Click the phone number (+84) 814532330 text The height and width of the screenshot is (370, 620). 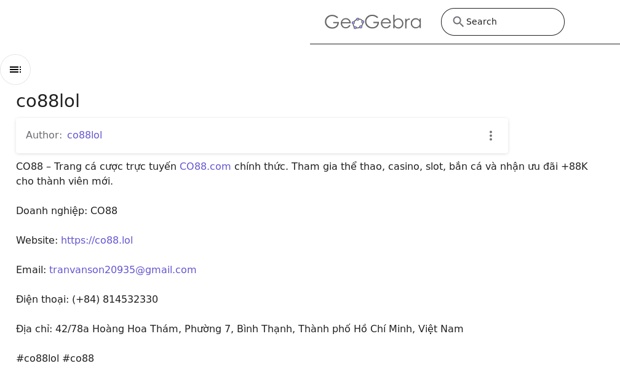(115, 299)
